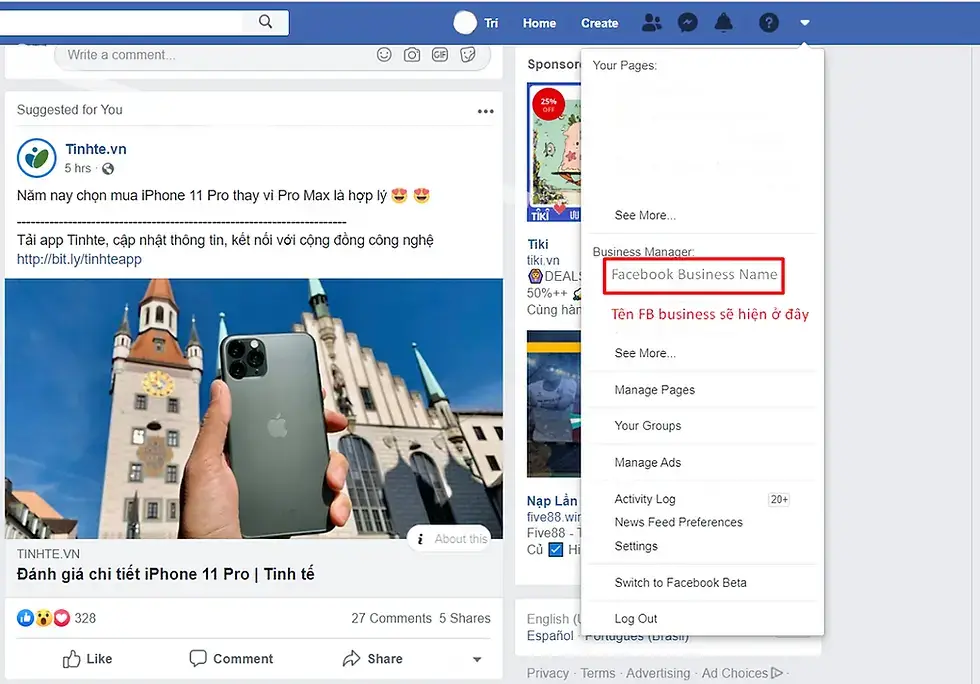Switch language to Español

549,636
